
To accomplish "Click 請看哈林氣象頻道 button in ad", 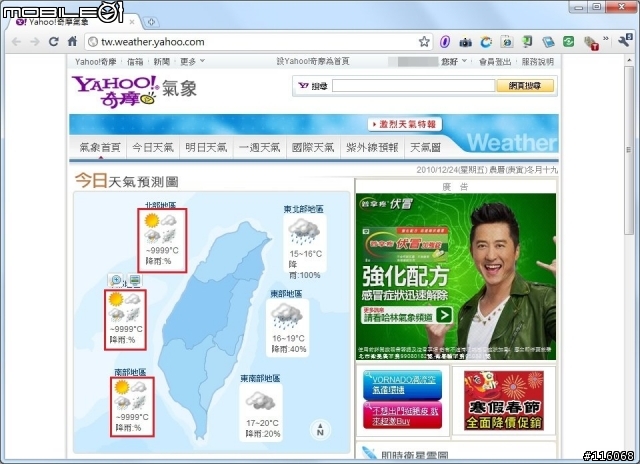I will point(407,315).
